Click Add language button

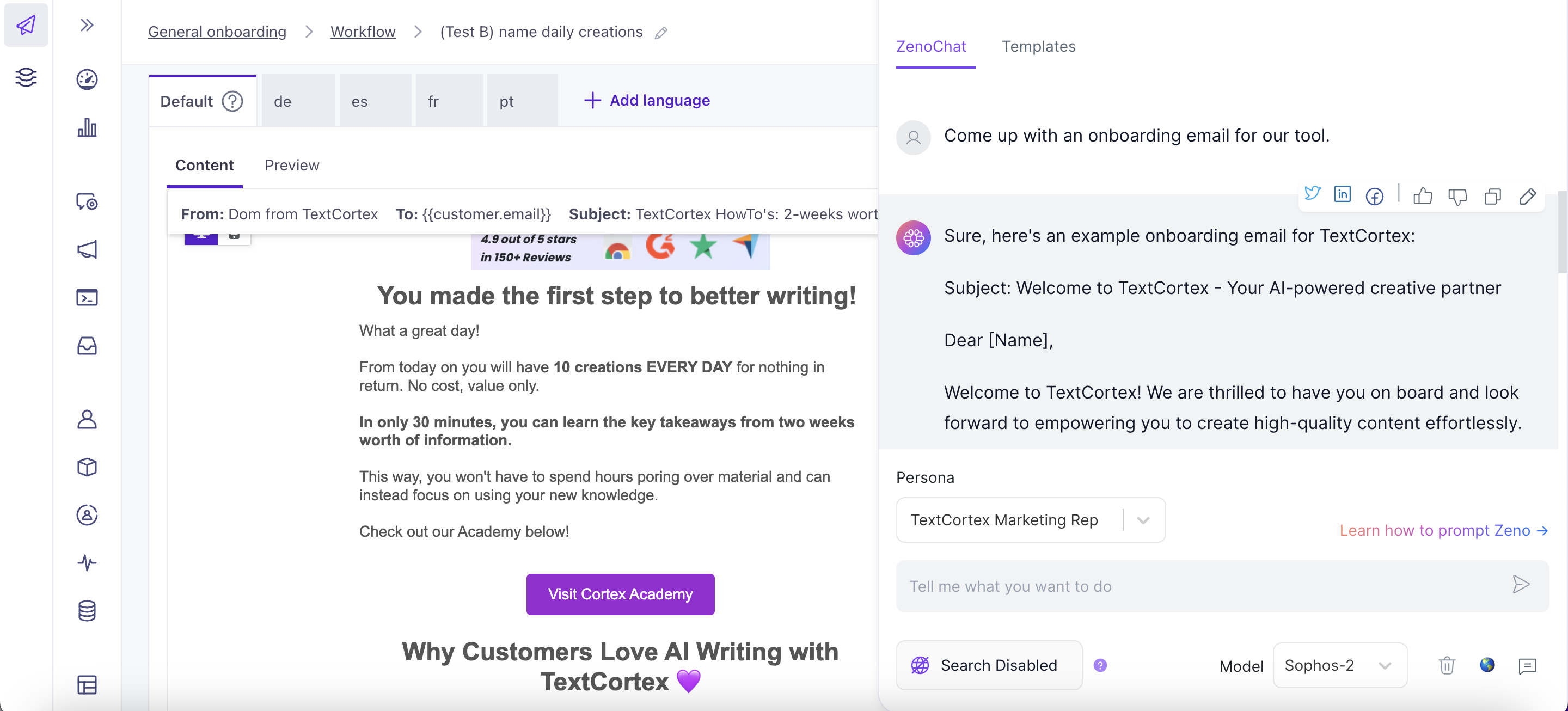coord(646,100)
